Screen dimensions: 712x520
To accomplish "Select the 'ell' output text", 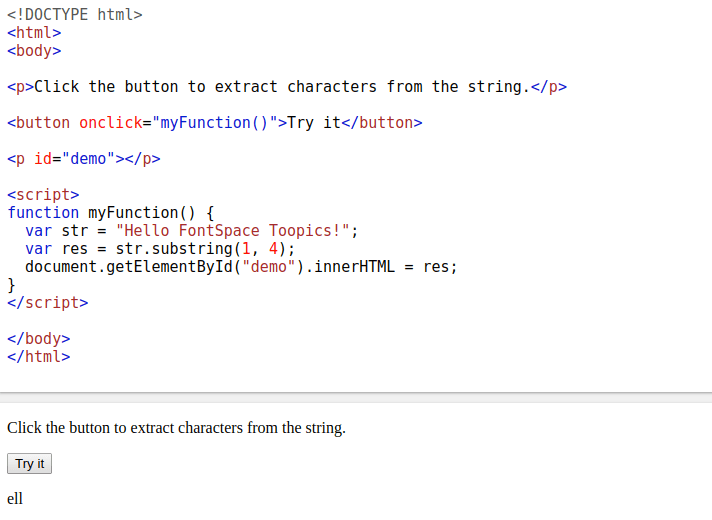I will click(x=15, y=499).
